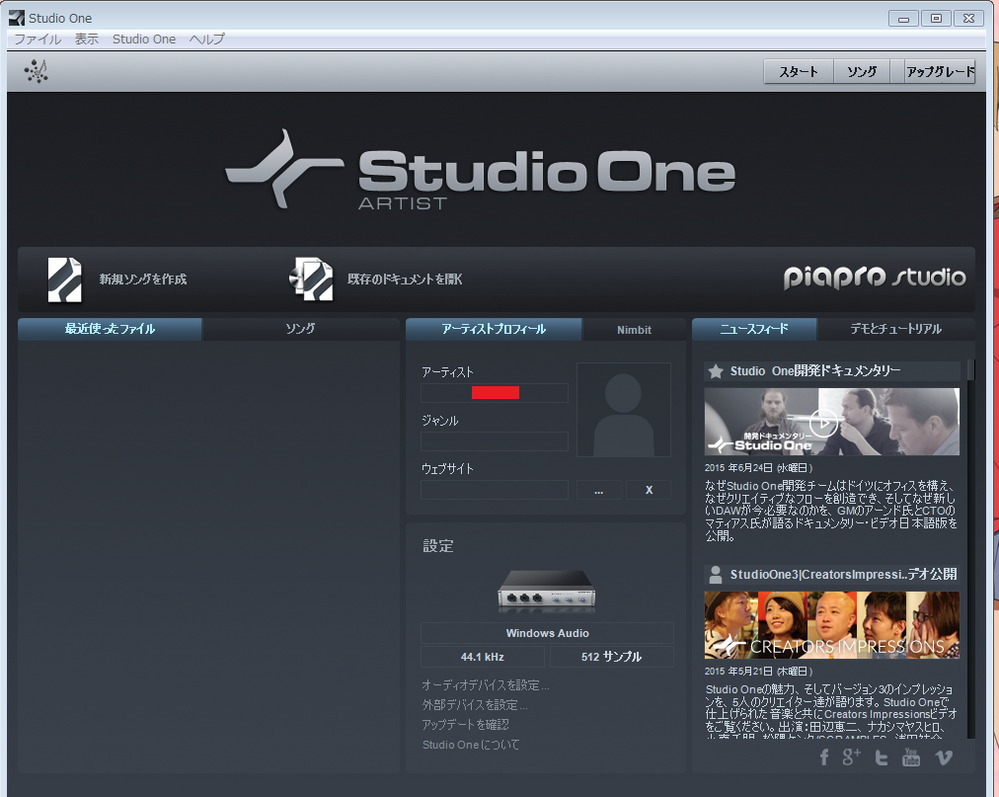Viewport: 999px width, 797px height.
Task: Click the audio interface device image
Action: [x=547, y=591]
